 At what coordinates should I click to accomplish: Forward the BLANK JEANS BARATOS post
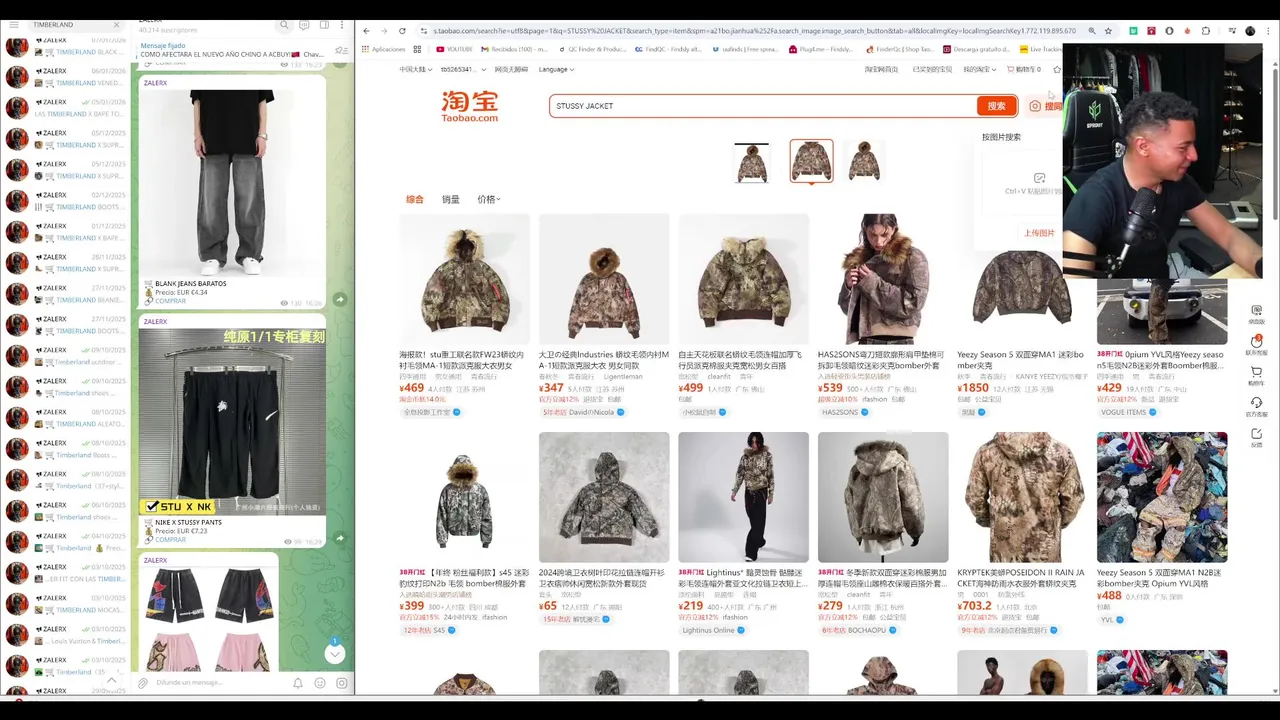pyautogui.click(x=340, y=299)
